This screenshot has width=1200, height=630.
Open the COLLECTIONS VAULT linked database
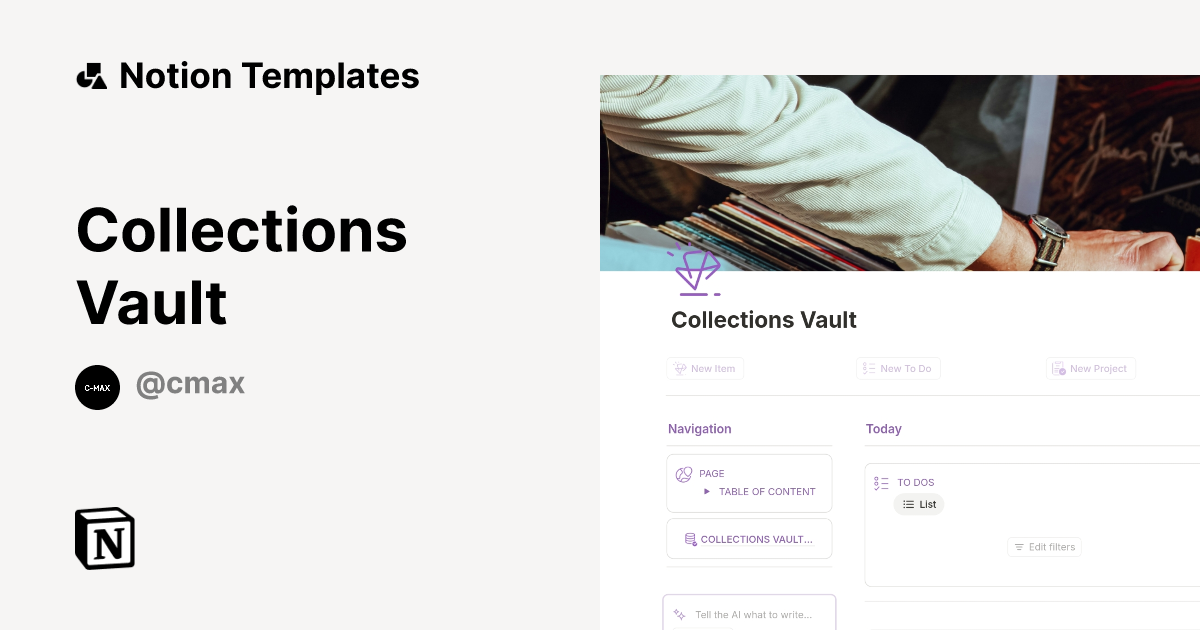(757, 538)
